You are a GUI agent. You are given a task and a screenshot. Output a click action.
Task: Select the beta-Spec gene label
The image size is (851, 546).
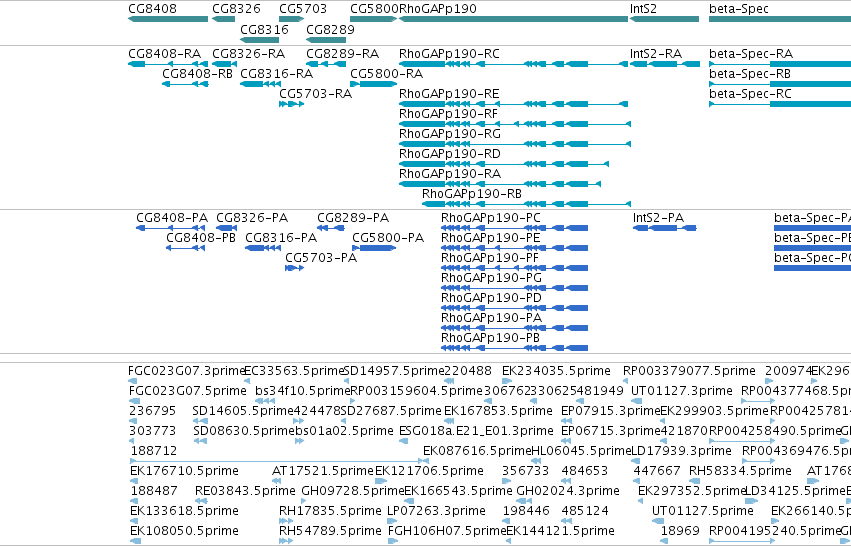(x=739, y=9)
